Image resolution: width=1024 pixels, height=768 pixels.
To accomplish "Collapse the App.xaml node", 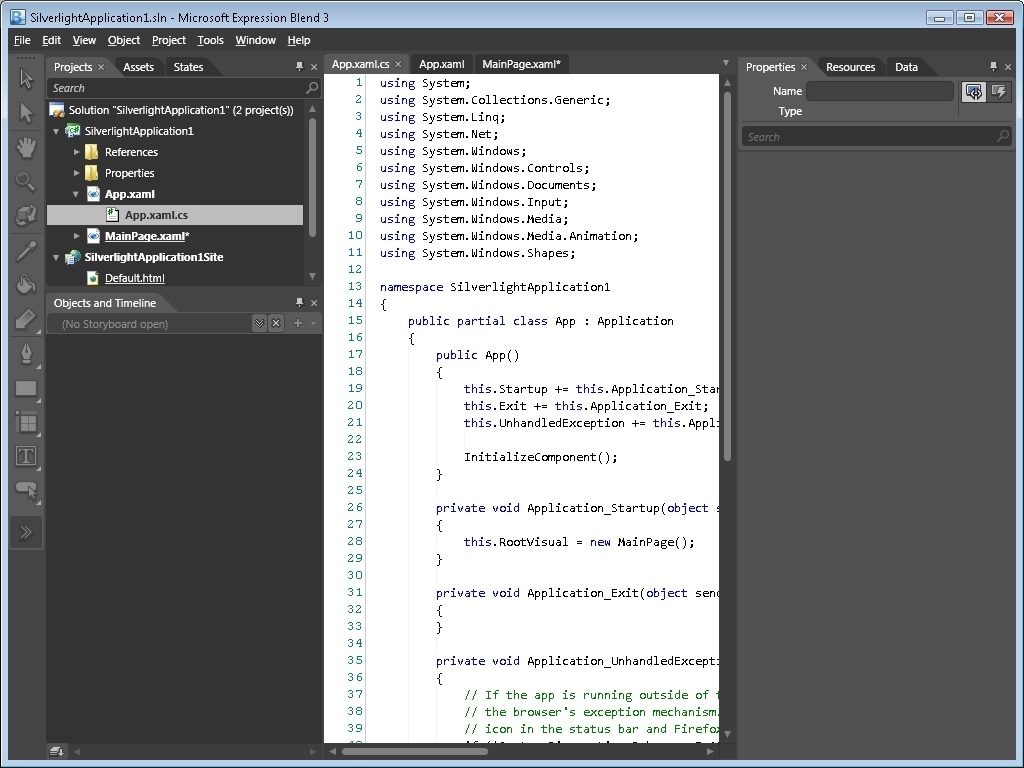I will point(76,194).
